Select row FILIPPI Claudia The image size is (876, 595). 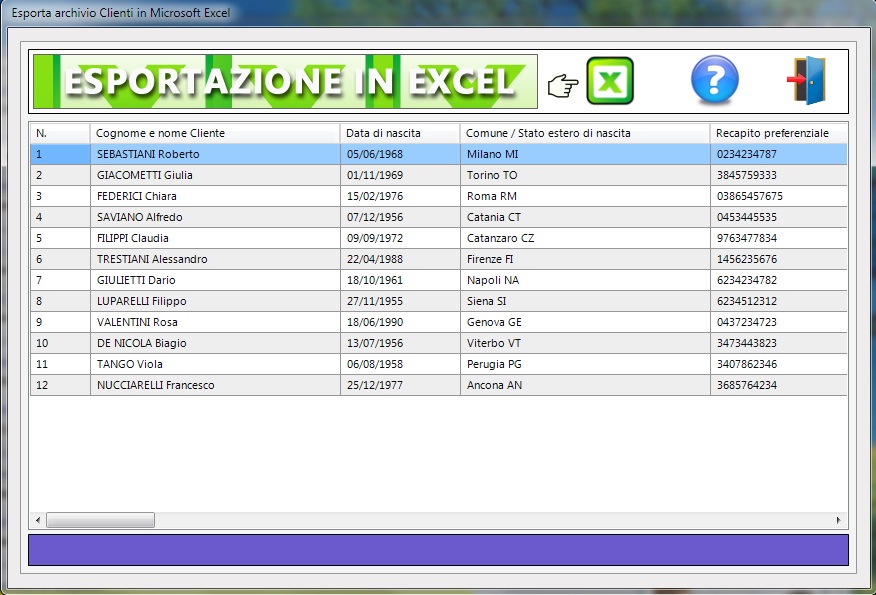(439, 238)
